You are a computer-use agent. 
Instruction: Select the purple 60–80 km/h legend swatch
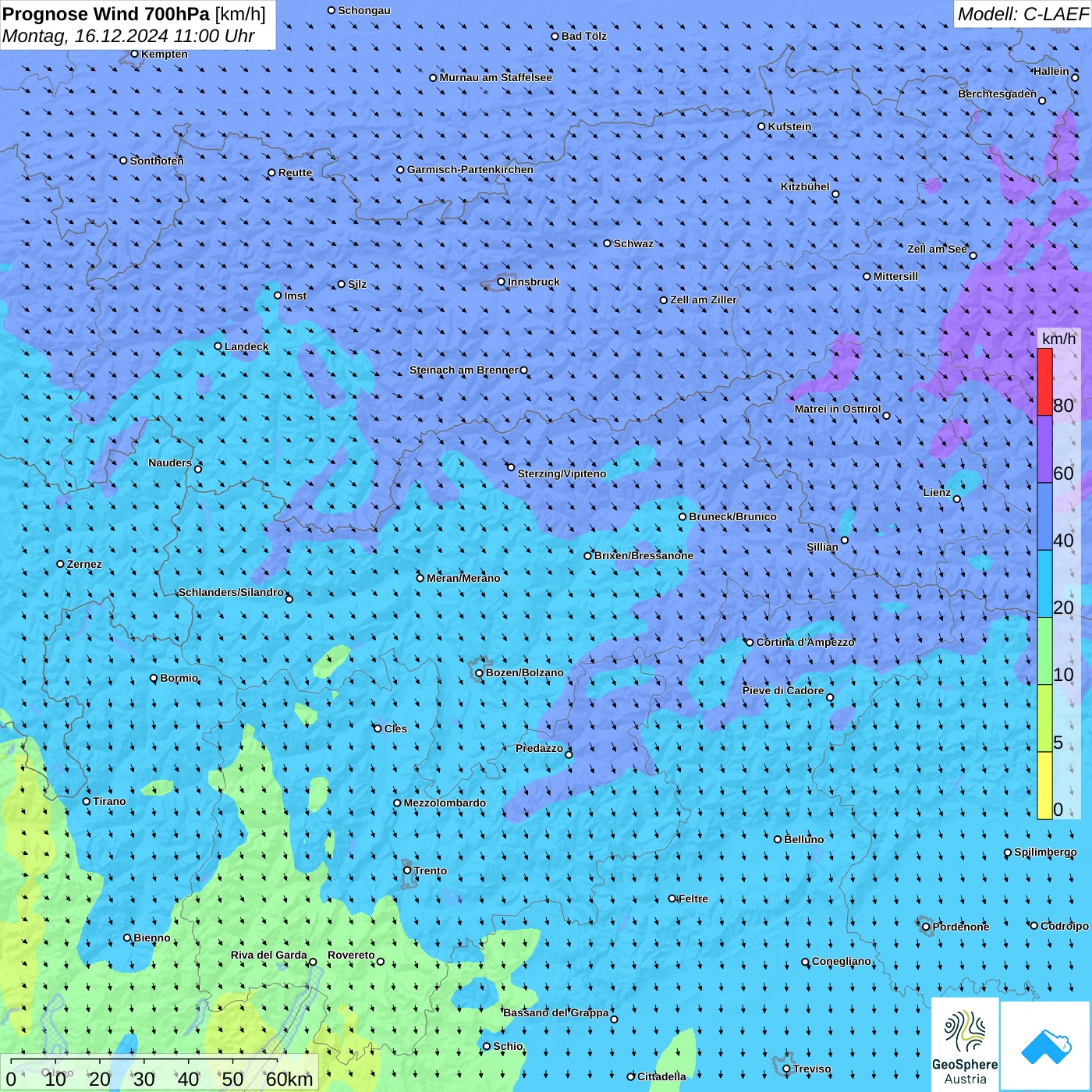[x=1044, y=449]
